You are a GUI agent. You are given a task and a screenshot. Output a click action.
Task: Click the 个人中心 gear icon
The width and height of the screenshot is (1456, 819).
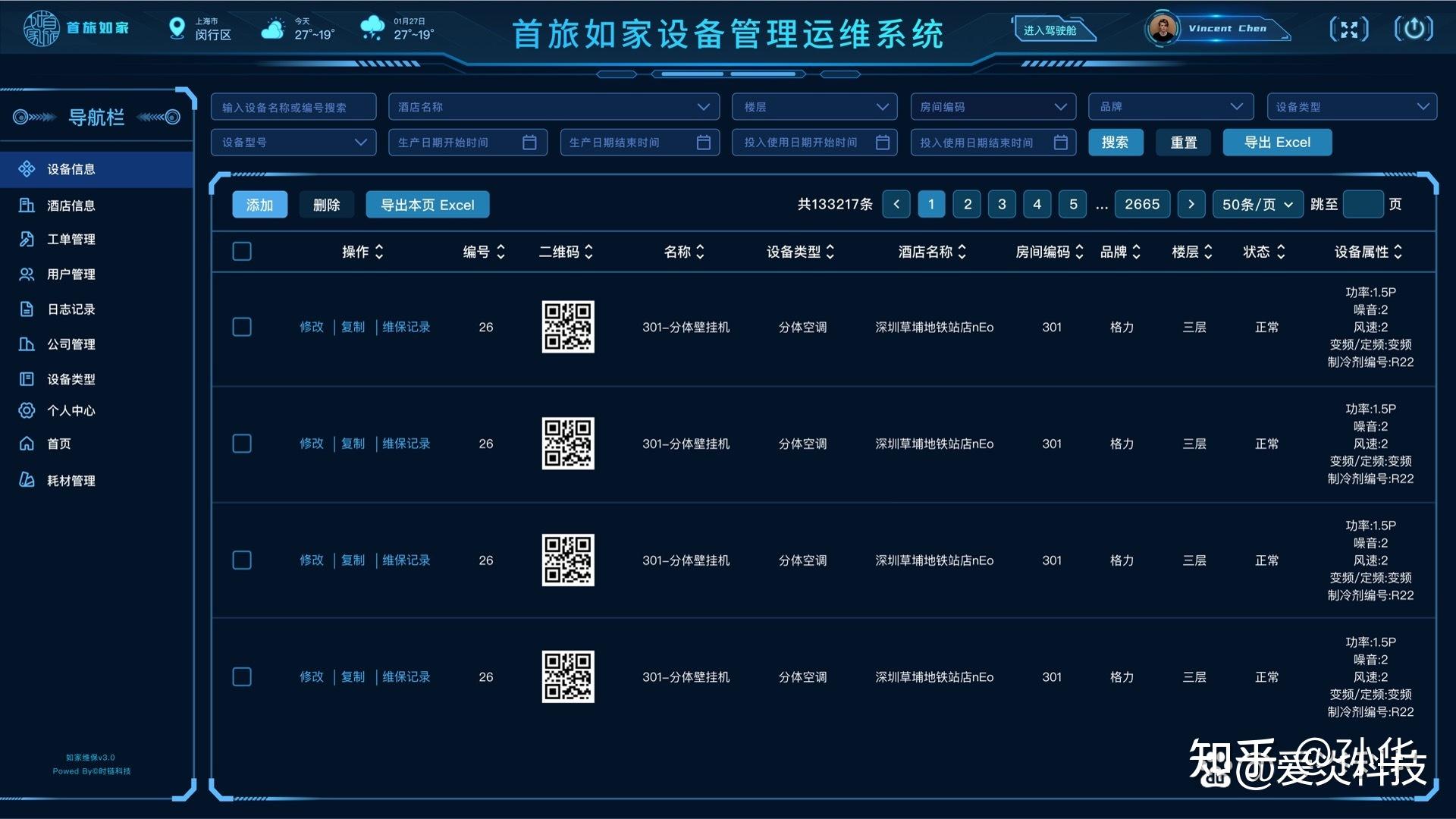point(27,410)
